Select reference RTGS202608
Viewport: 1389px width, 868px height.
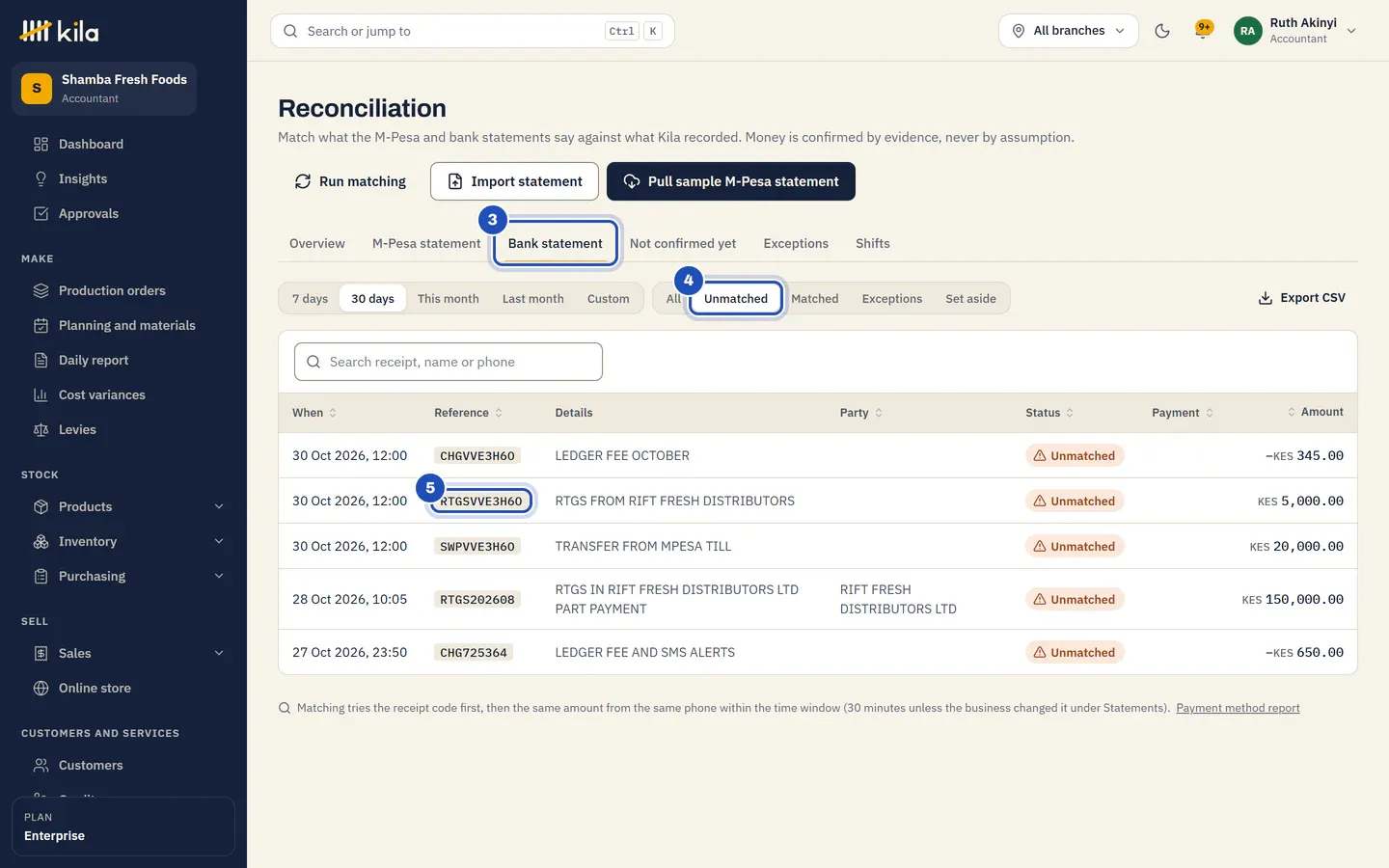pos(477,600)
